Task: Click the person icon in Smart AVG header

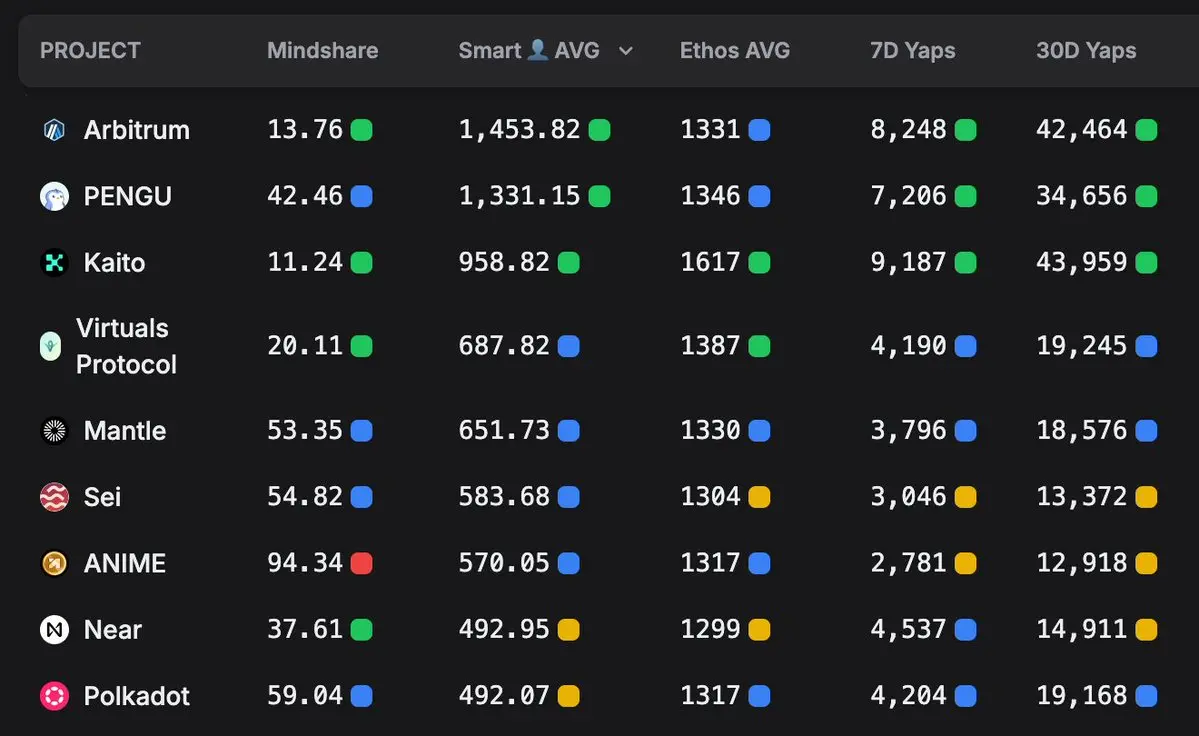Action: point(538,50)
